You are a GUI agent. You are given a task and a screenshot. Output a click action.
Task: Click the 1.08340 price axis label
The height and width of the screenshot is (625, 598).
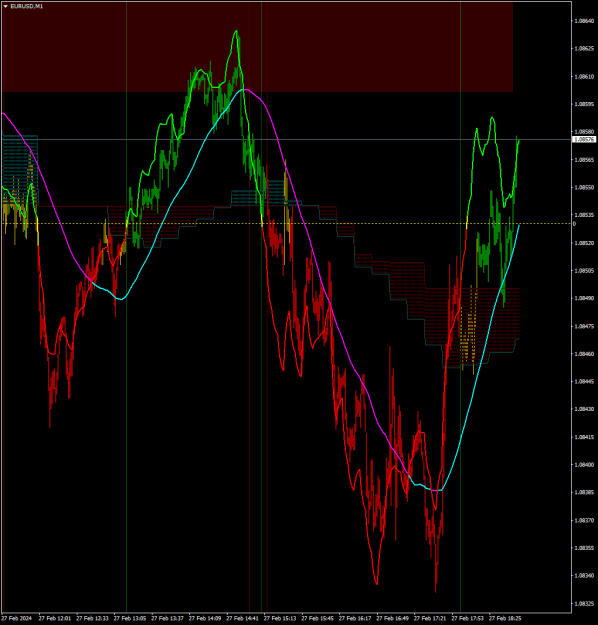[x=584, y=576]
